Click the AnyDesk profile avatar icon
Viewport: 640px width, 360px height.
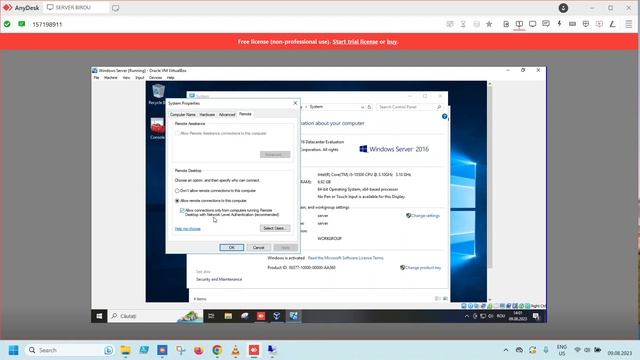click(x=563, y=8)
